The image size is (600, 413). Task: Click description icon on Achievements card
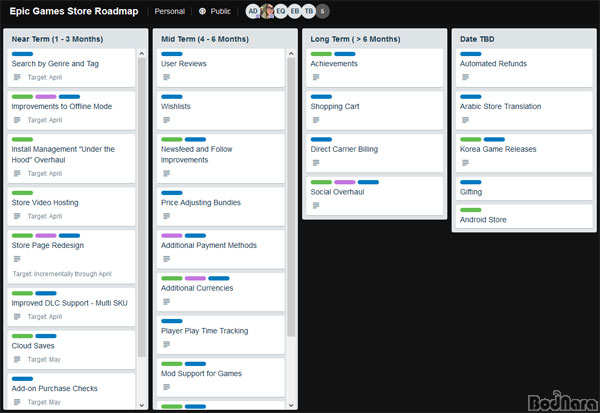click(316, 77)
